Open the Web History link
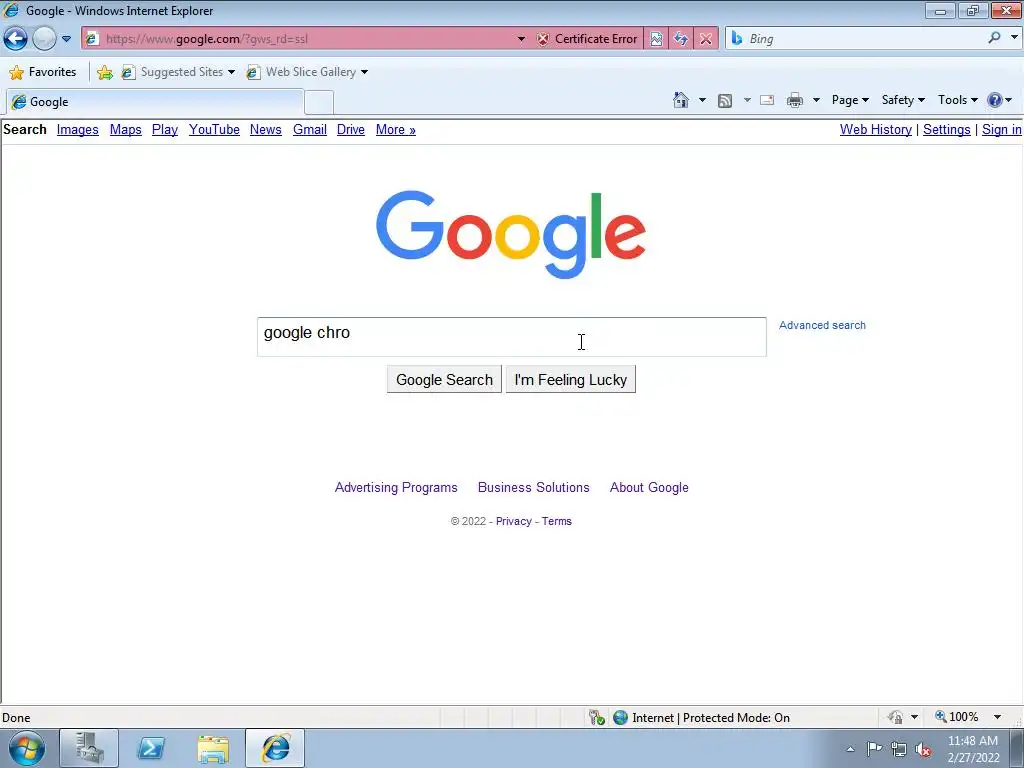This screenshot has width=1024, height=768. pos(876,129)
